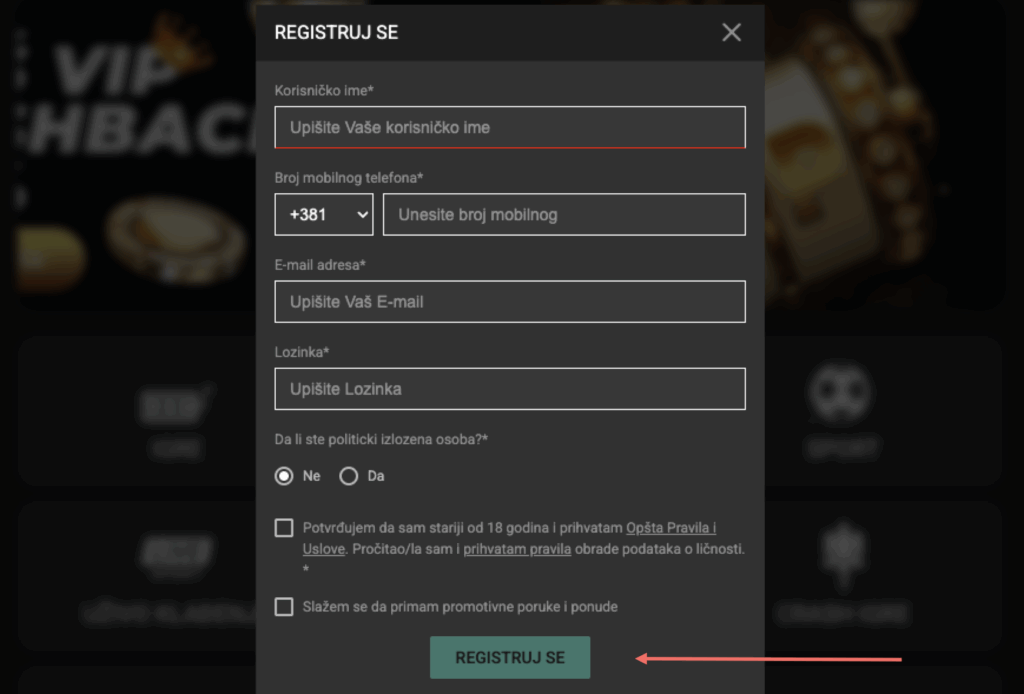This screenshot has height=694, width=1024.
Task: Open the +381 country code dropdown
Action: [324, 214]
